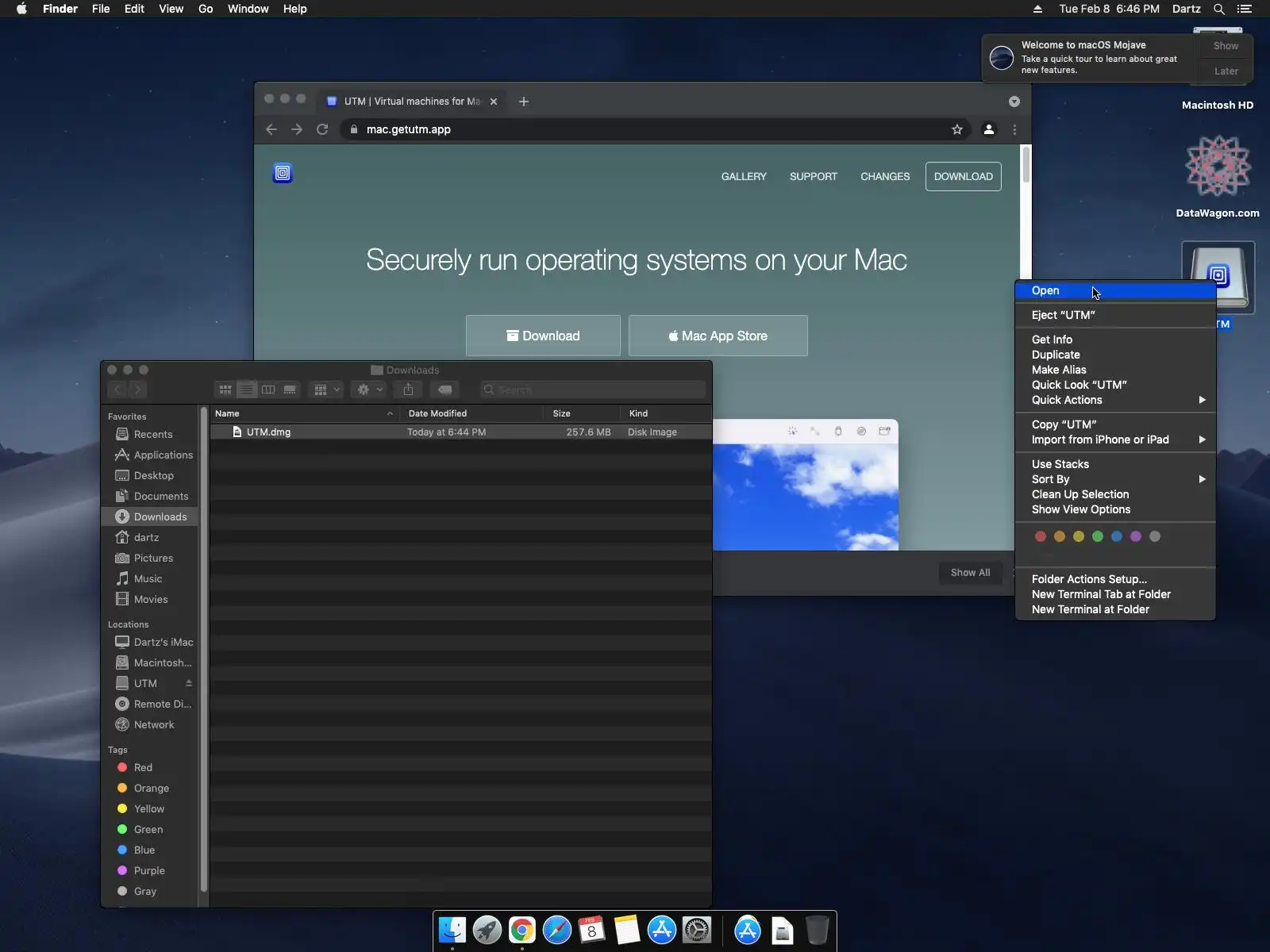Click Show All in the downloads bar
This screenshot has width=1270, height=952.
pos(970,573)
